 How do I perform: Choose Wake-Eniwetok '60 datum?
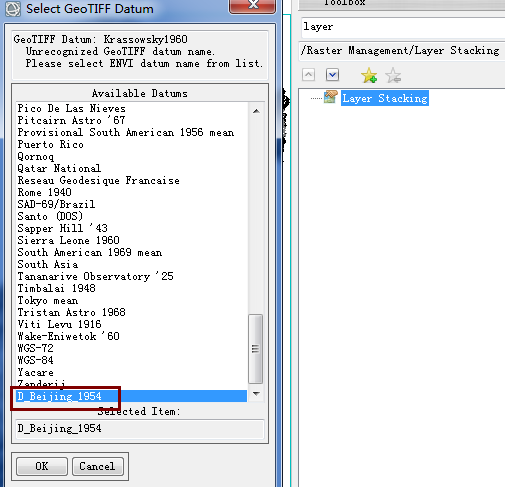coord(131,336)
